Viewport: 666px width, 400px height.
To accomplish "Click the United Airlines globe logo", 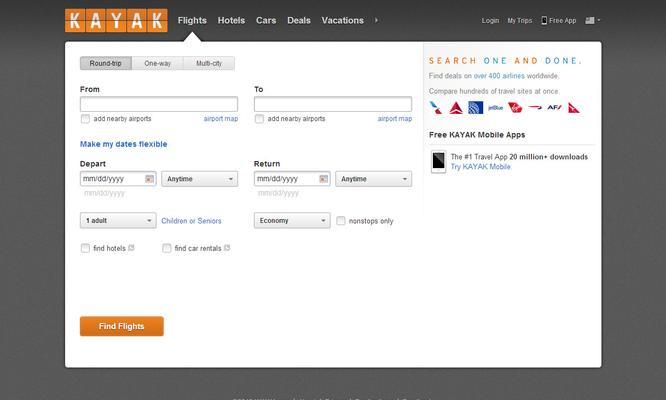I will coord(476,108).
